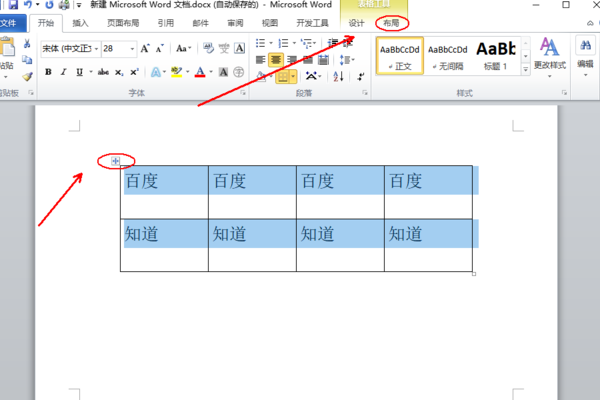The image size is (600, 400).
Task: Shrink font size with small A icon
Action: (x=160, y=49)
